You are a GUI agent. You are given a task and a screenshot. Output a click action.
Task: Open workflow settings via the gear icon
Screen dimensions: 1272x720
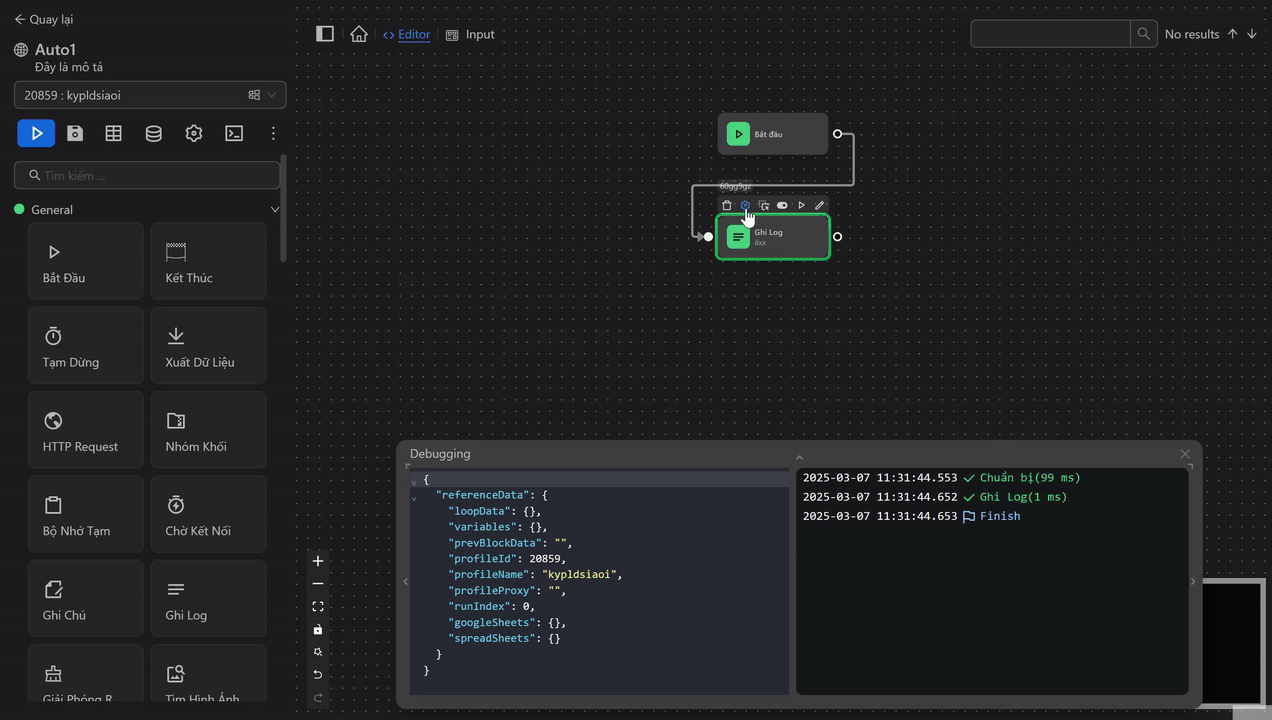pos(194,132)
